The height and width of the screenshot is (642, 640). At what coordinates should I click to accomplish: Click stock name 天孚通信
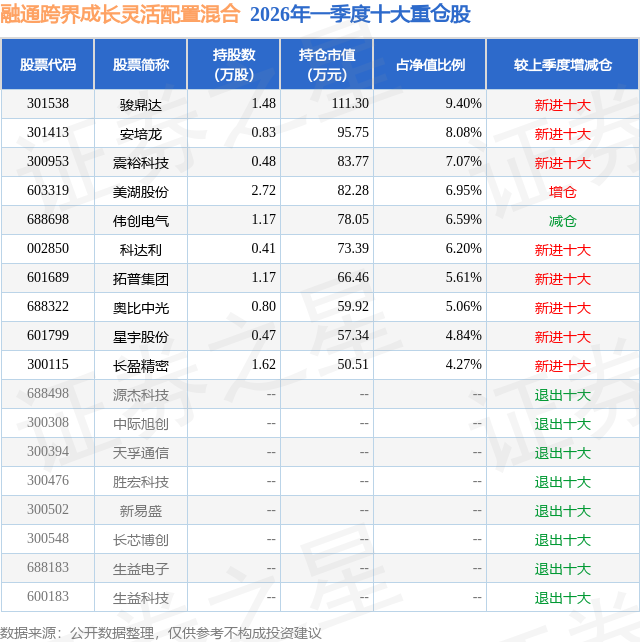(141, 454)
